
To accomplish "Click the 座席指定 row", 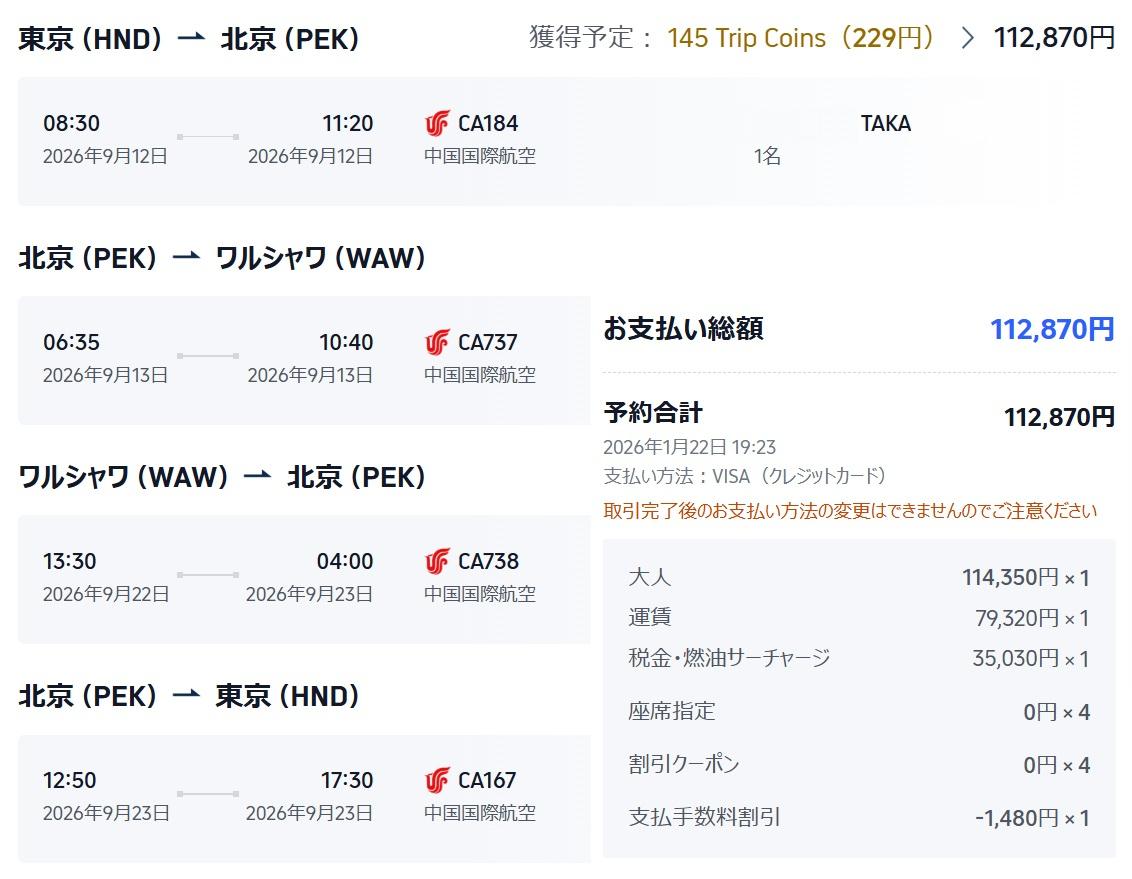I will pos(859,712).
